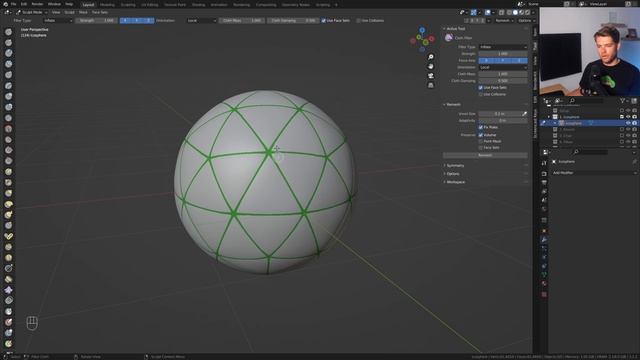Image resolution: width=640 pixels, height=360 pixels.
Task: Toggle Preserve Face Sets checkbox
Action: tap(480, 148)
